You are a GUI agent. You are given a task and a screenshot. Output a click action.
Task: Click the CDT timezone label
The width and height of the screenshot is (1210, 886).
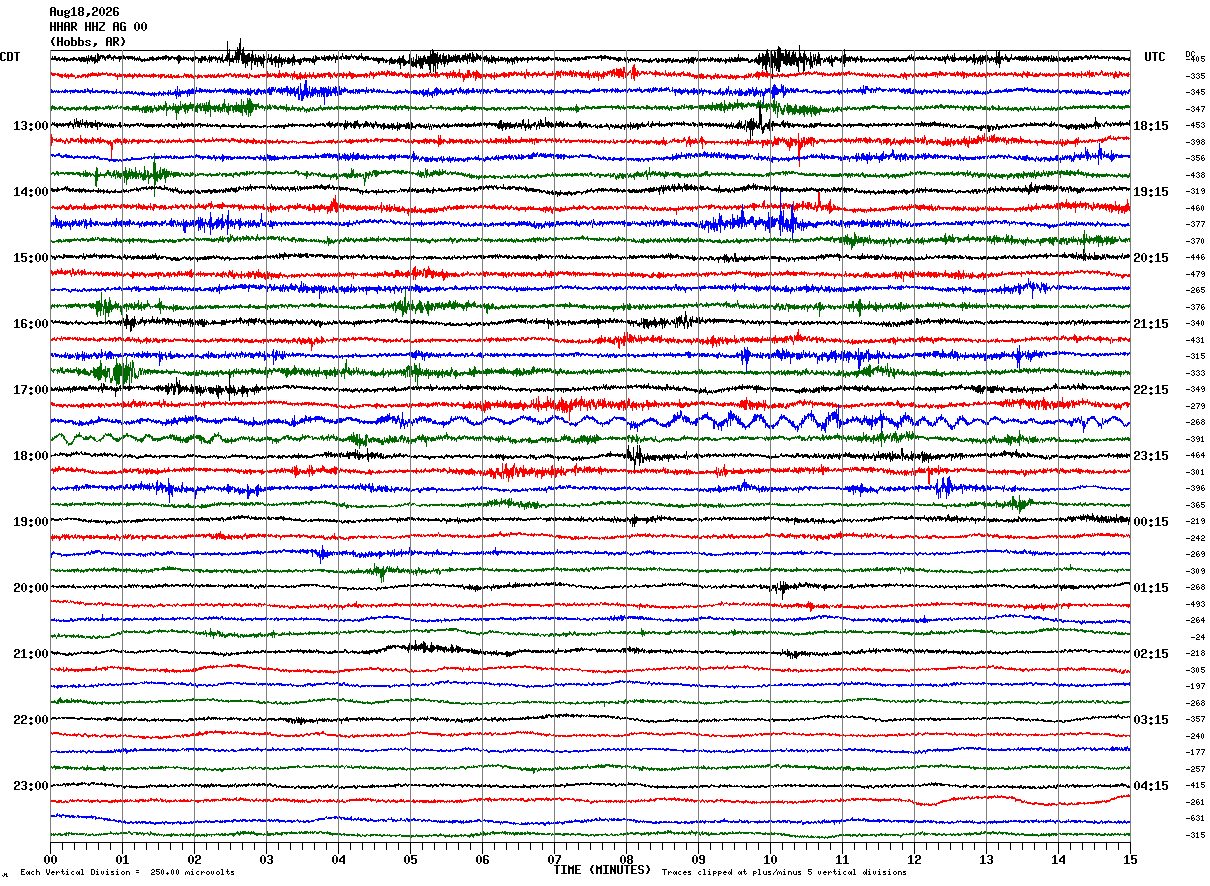10,57
